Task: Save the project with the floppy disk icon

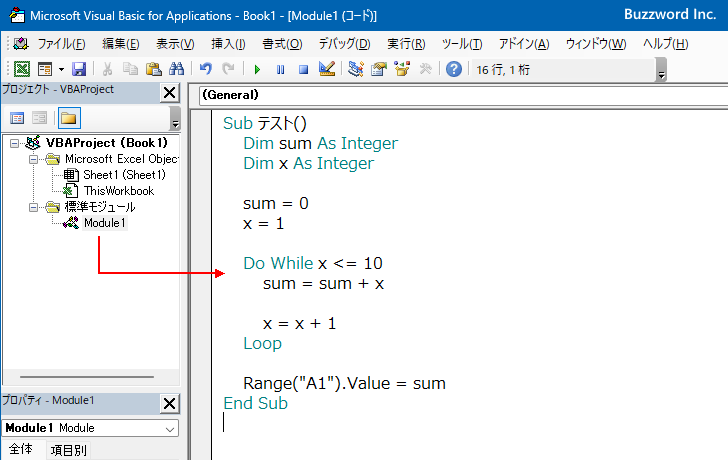Action: [x=79, y=69]
